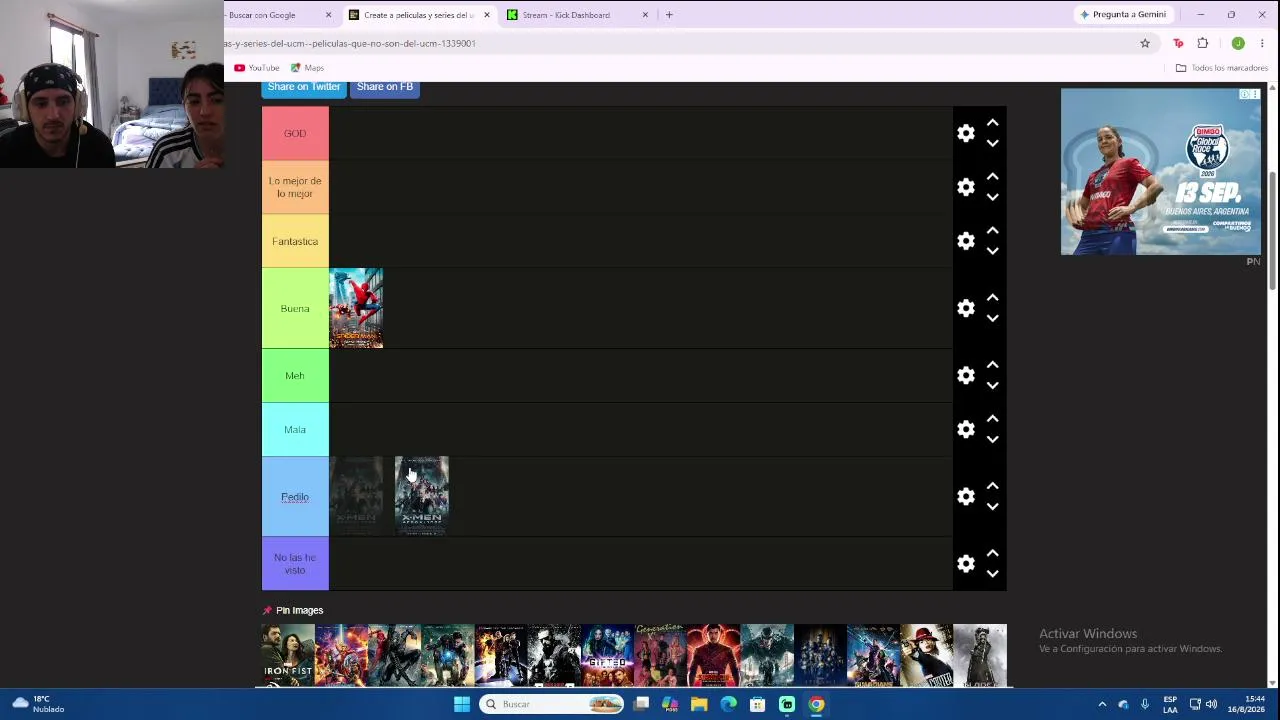This screenshot has height=720, width=1280.
Task: Select the Mala tier label
Action: pyautogui.click(x=295, y=430)
